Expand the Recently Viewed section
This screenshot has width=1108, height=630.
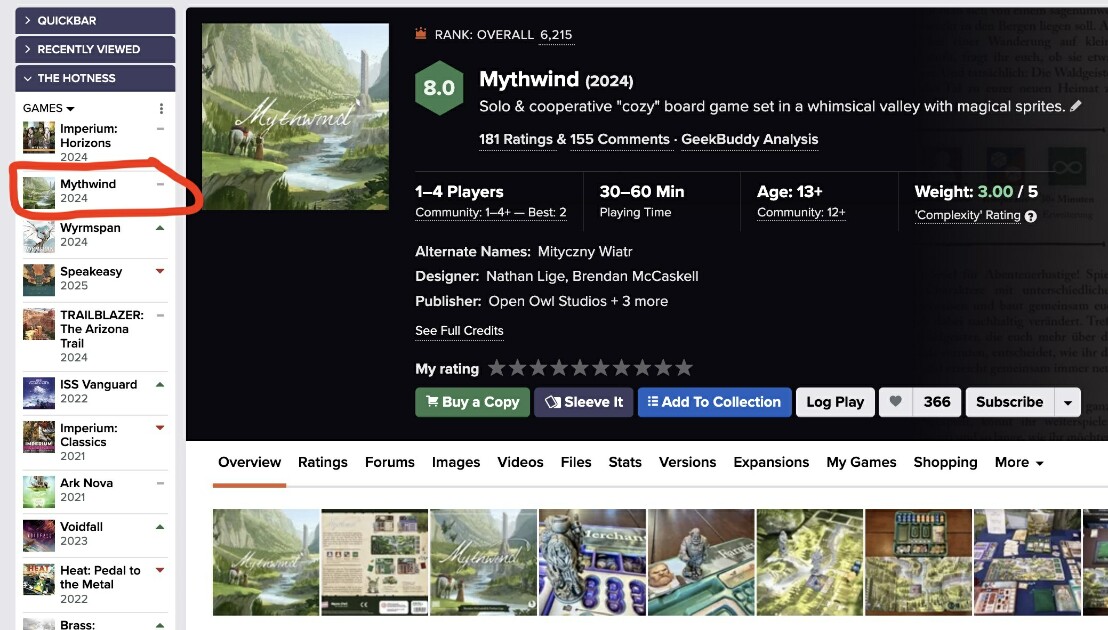95,49
